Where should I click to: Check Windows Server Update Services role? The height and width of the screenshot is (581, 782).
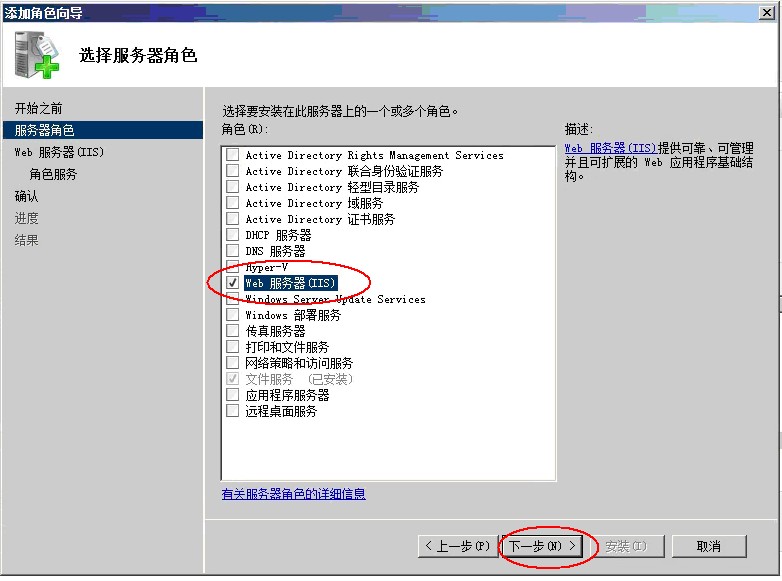pyautogui.click(x=232, y=299)
